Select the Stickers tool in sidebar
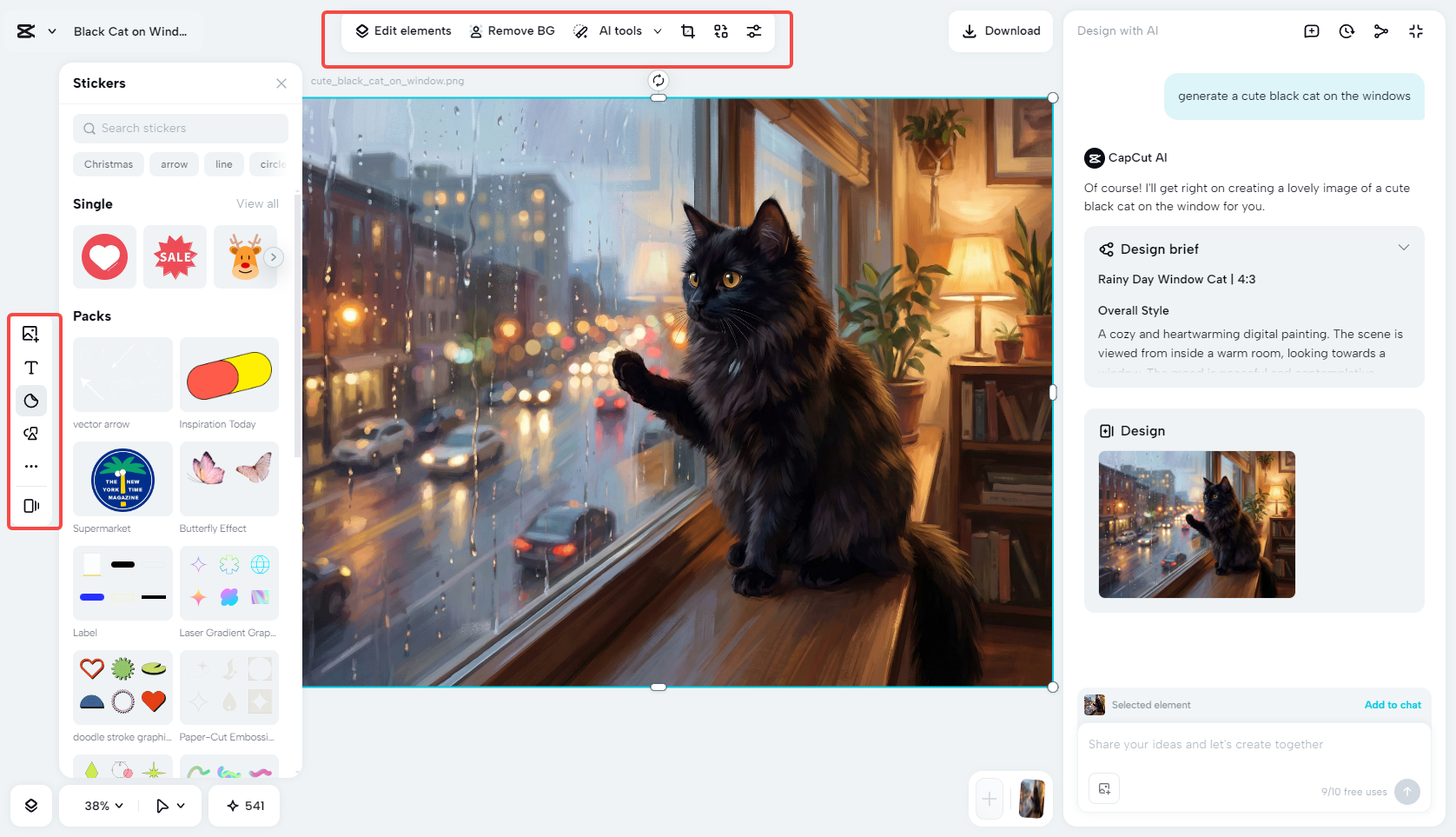The image size is (1456, 837). point(31,401)
